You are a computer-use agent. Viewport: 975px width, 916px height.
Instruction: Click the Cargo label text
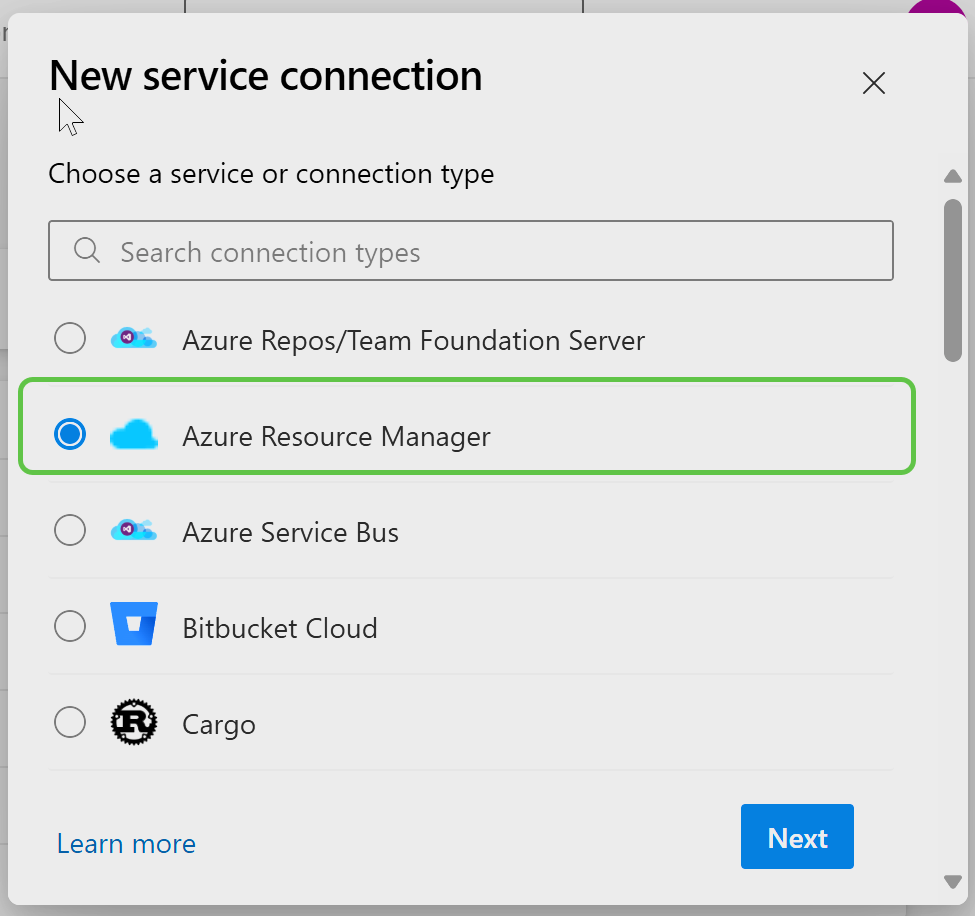tap(219, 725)
